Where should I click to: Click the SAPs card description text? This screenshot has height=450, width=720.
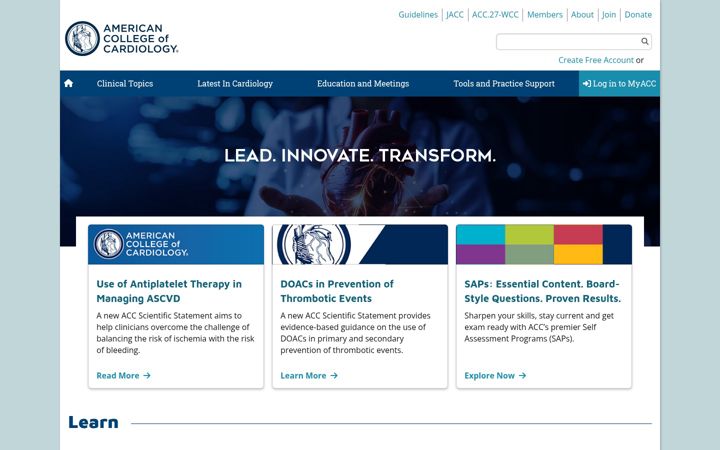click(539, 327)
